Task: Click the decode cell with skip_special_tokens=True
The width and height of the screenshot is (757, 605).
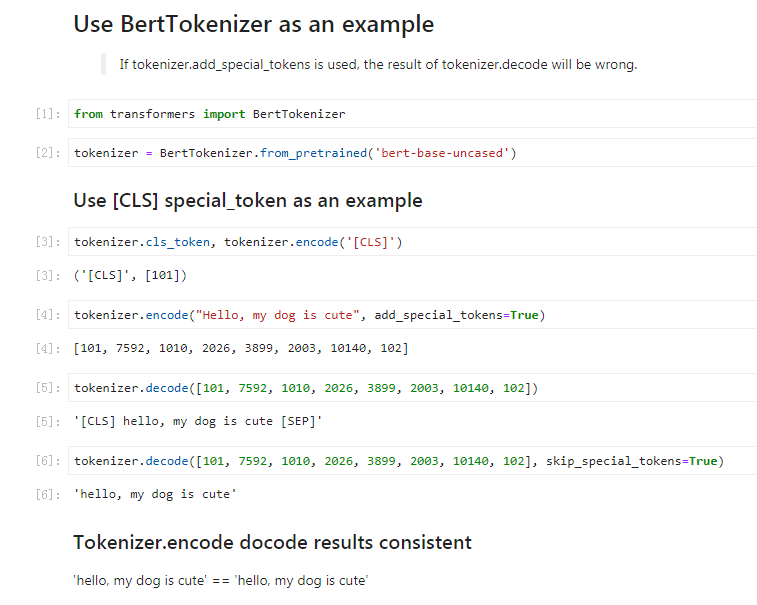Action: (x=412, y=461)
